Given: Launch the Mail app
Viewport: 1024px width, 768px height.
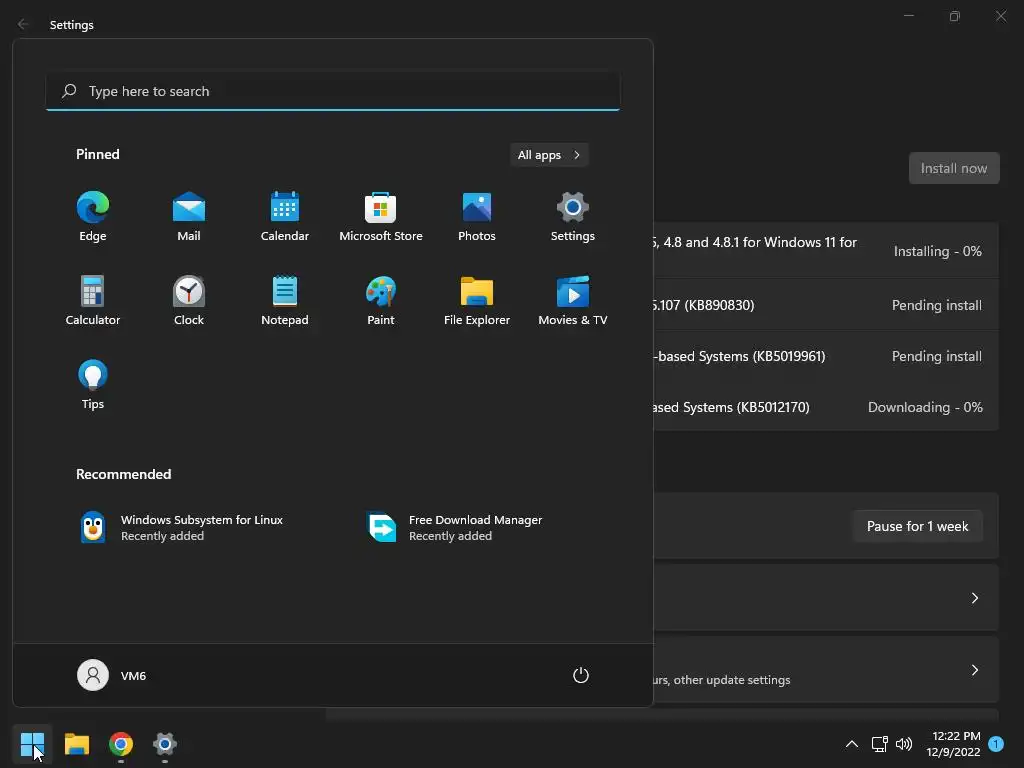Looking at the screenshot, I should pos(189,217).
